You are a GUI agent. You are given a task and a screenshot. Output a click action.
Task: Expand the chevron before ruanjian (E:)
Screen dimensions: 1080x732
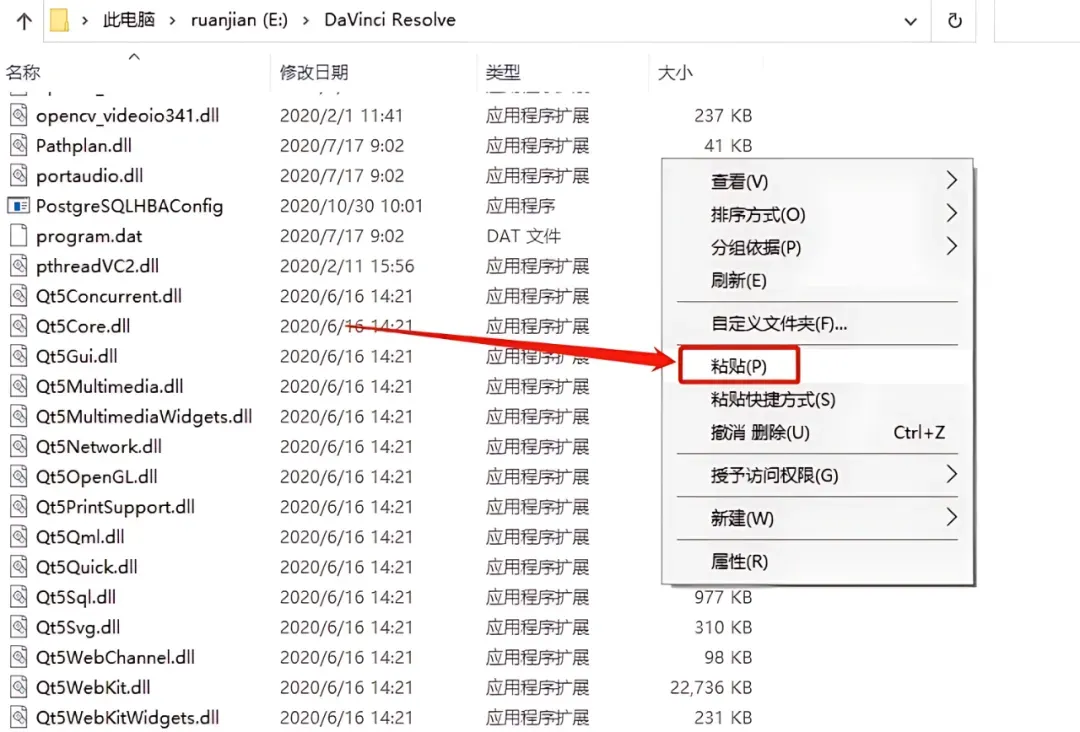(x=173, y=21)
